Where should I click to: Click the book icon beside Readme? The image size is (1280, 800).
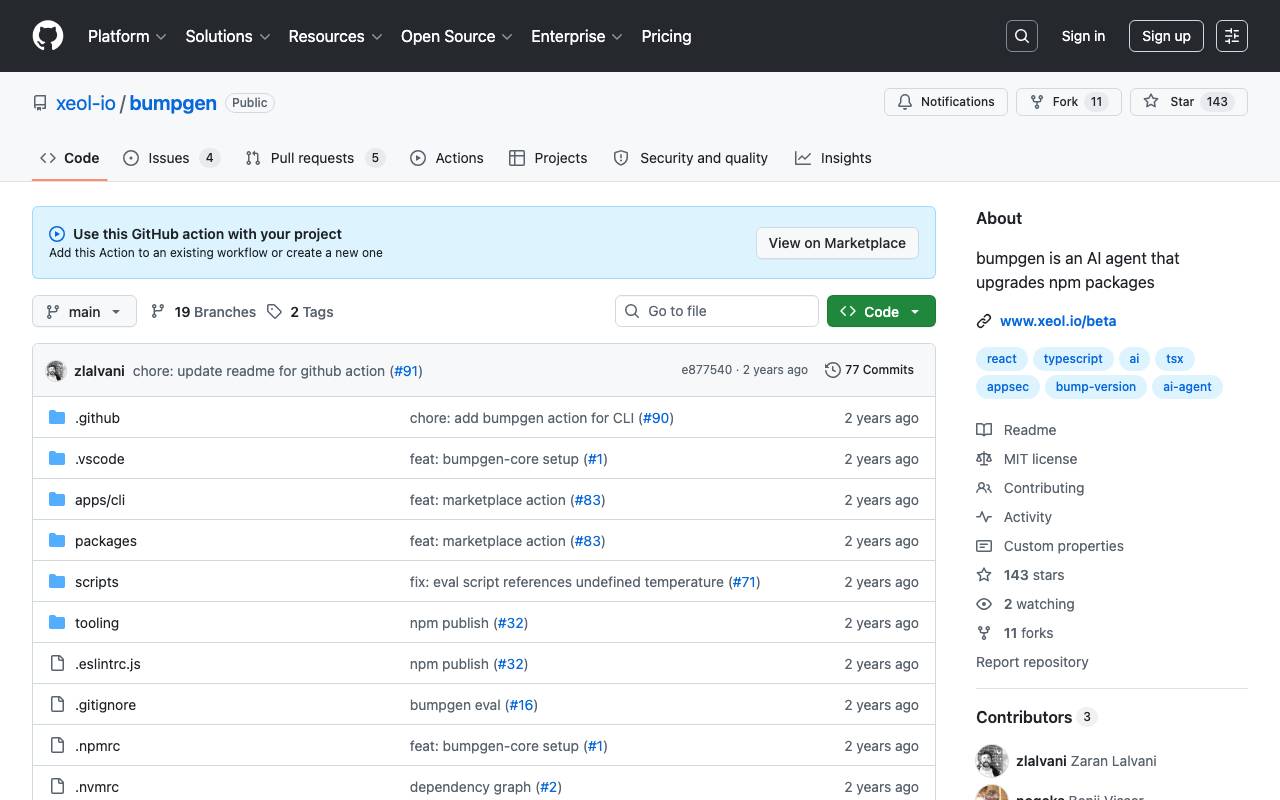coord(984,430)
